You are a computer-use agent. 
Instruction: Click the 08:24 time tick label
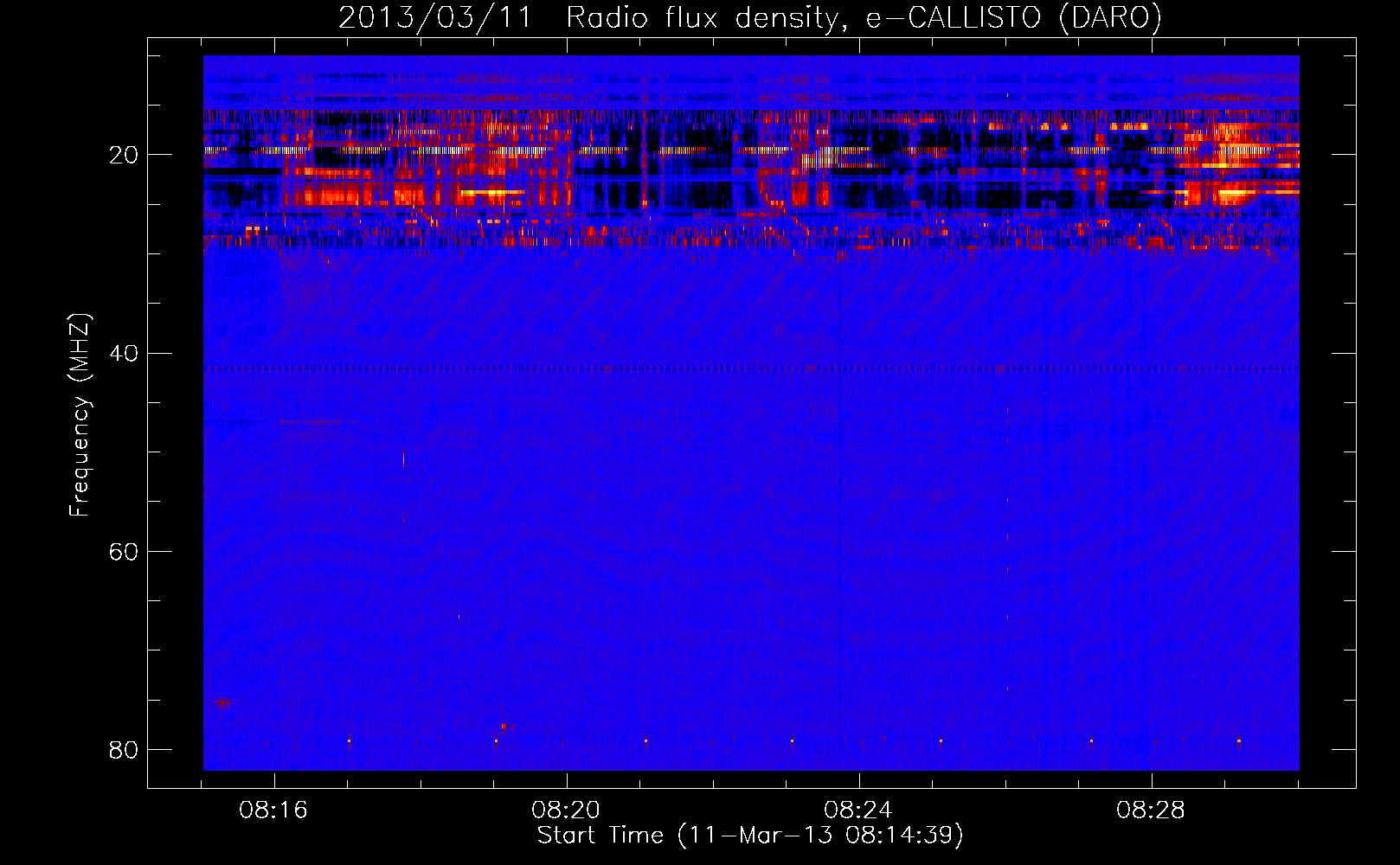(x=858, y=811)
